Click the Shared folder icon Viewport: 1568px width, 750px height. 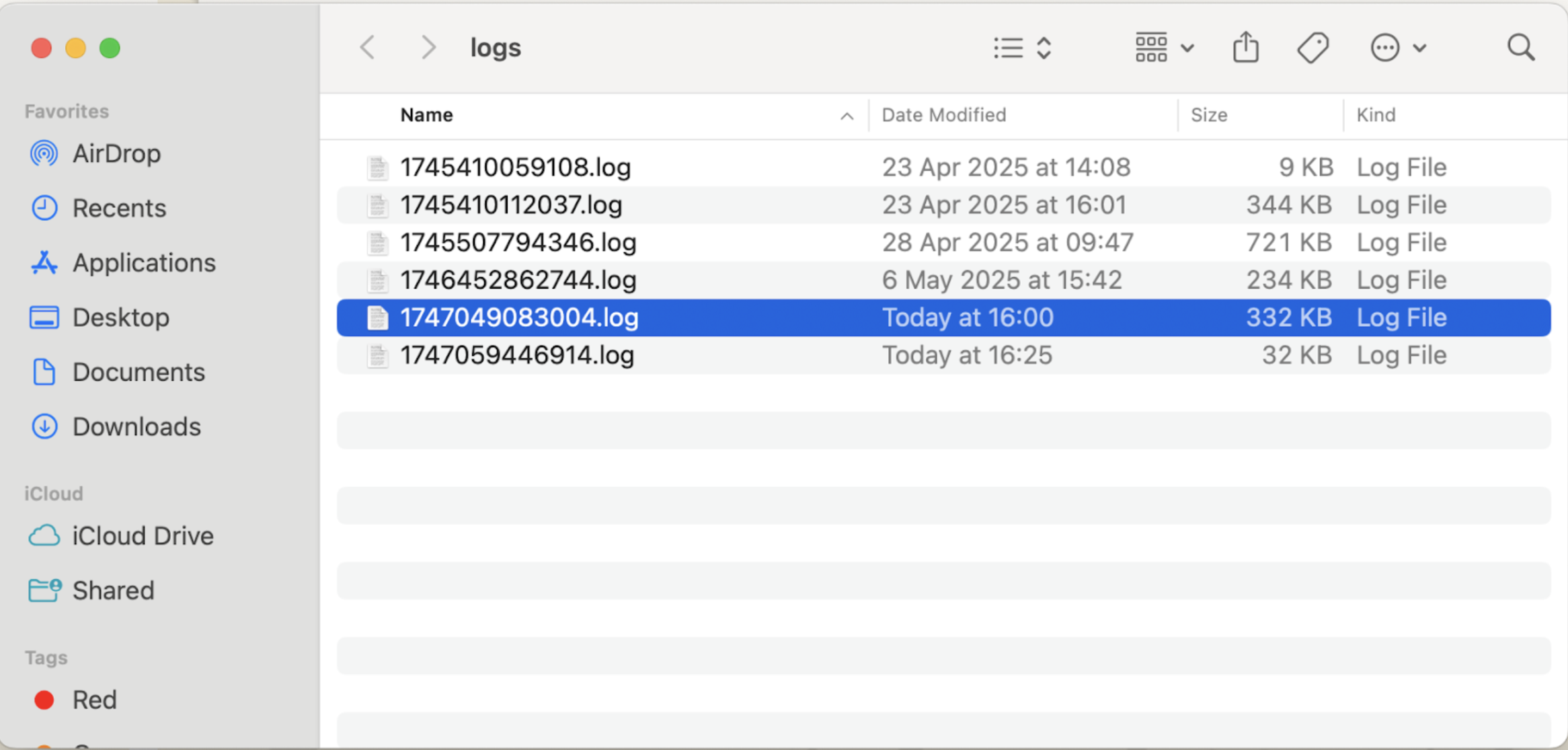[45, 590]
